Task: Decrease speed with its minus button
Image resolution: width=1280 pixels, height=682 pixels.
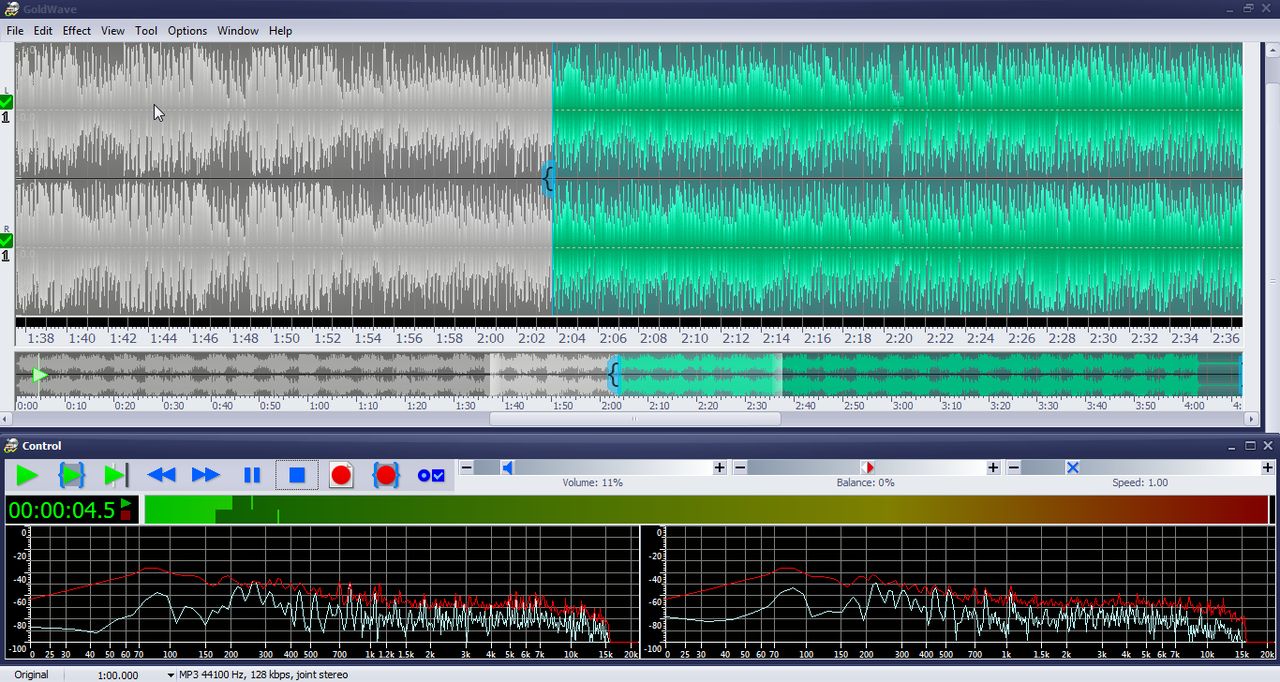Action: [x=1014, y=468]
